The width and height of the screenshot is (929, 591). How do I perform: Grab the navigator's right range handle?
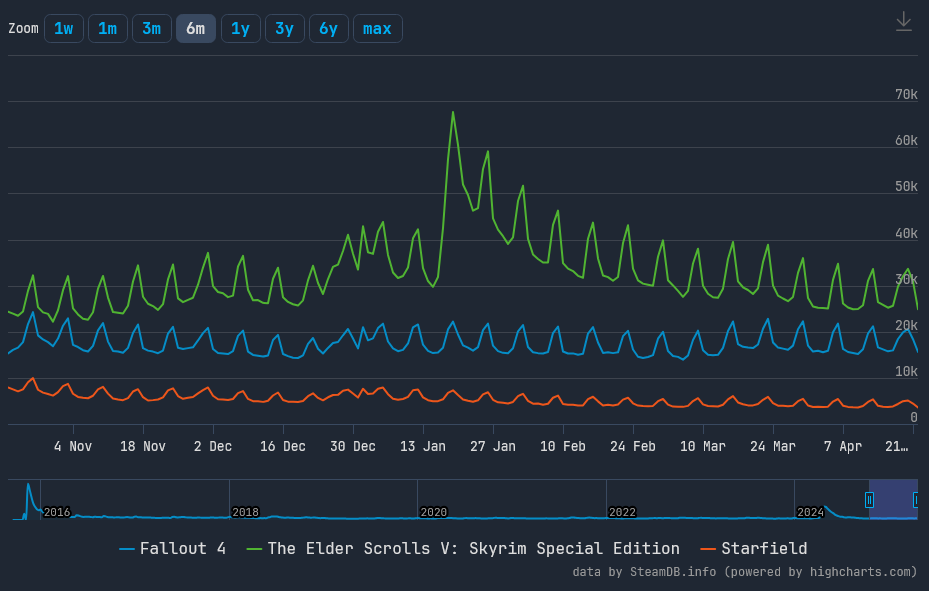click(916, 500)
